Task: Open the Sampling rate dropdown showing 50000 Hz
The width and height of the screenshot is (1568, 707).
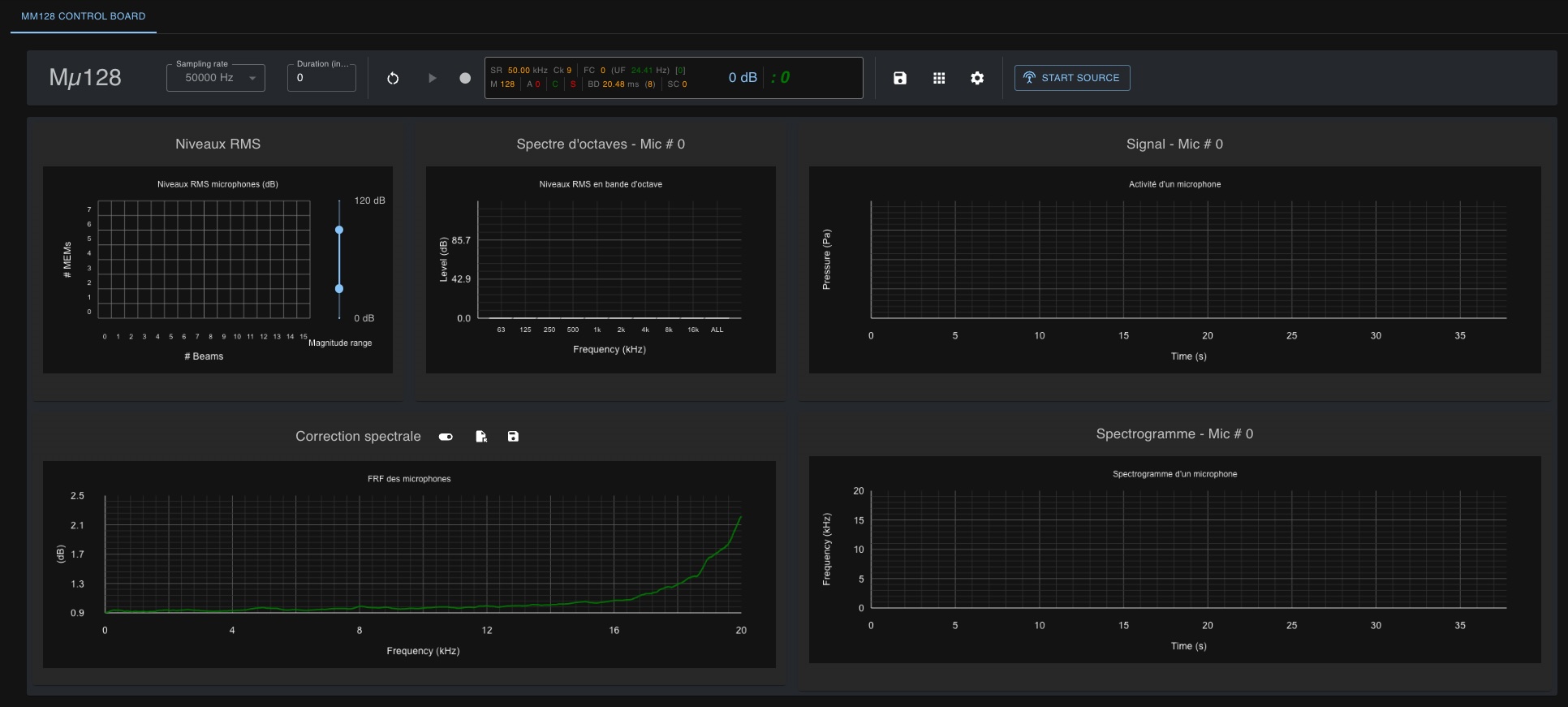Action: point(216,78)
